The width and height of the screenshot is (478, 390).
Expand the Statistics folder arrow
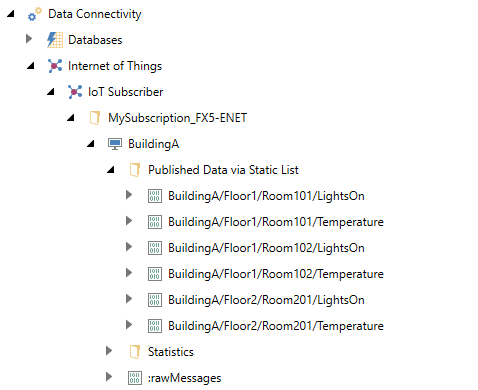[109, 351]
